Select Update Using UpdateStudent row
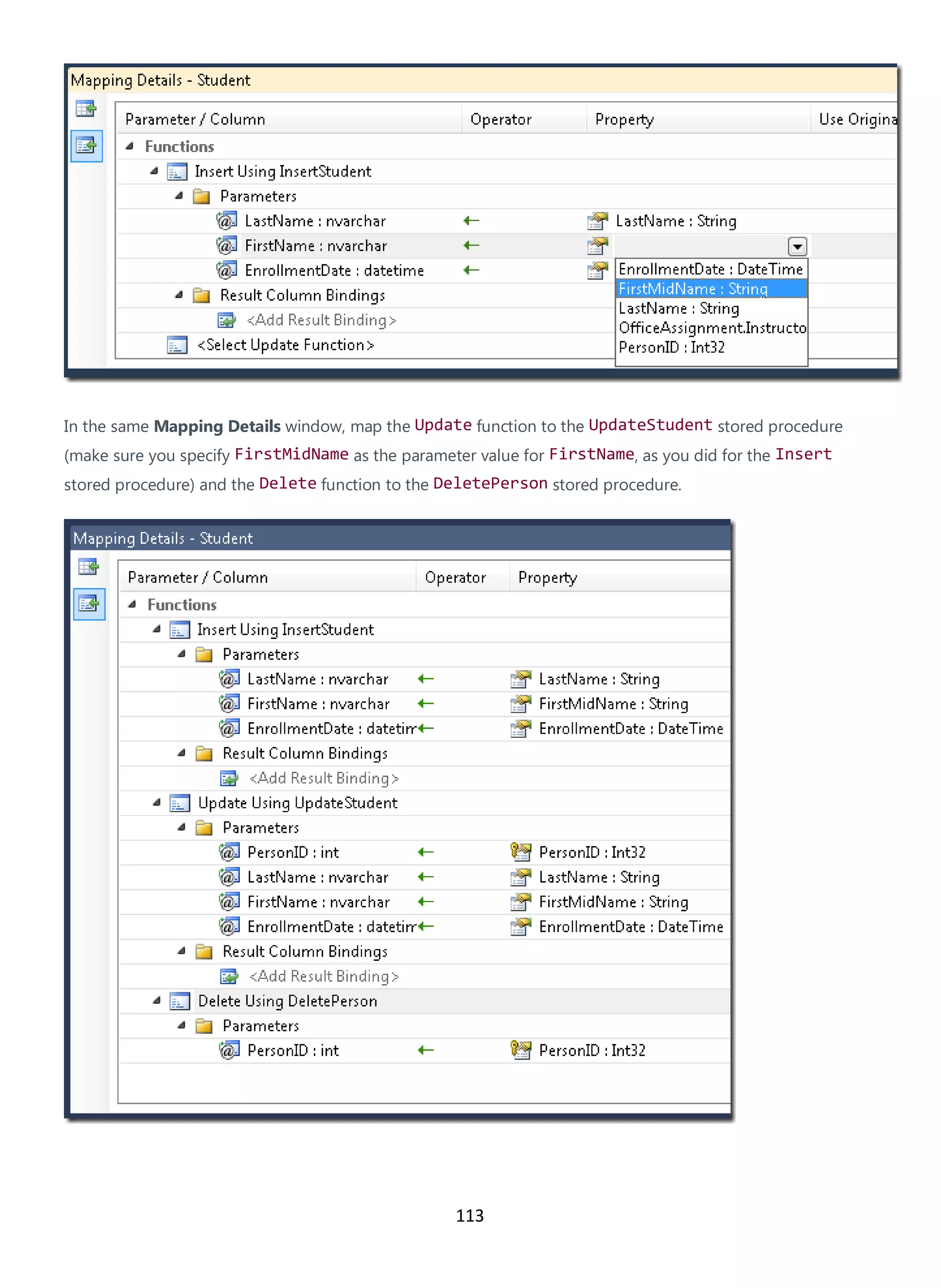 (297, 803)
